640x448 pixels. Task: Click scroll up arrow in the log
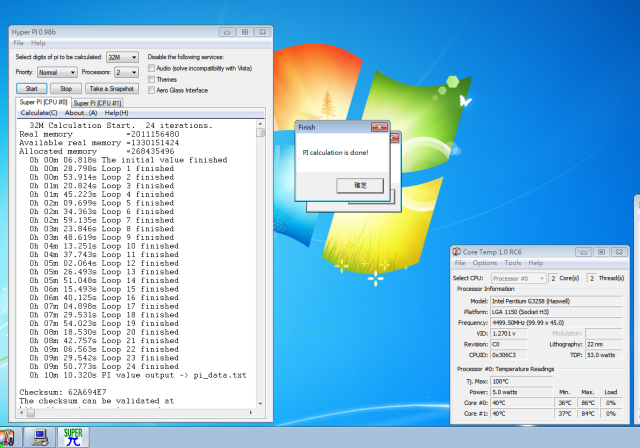(260, 123)
